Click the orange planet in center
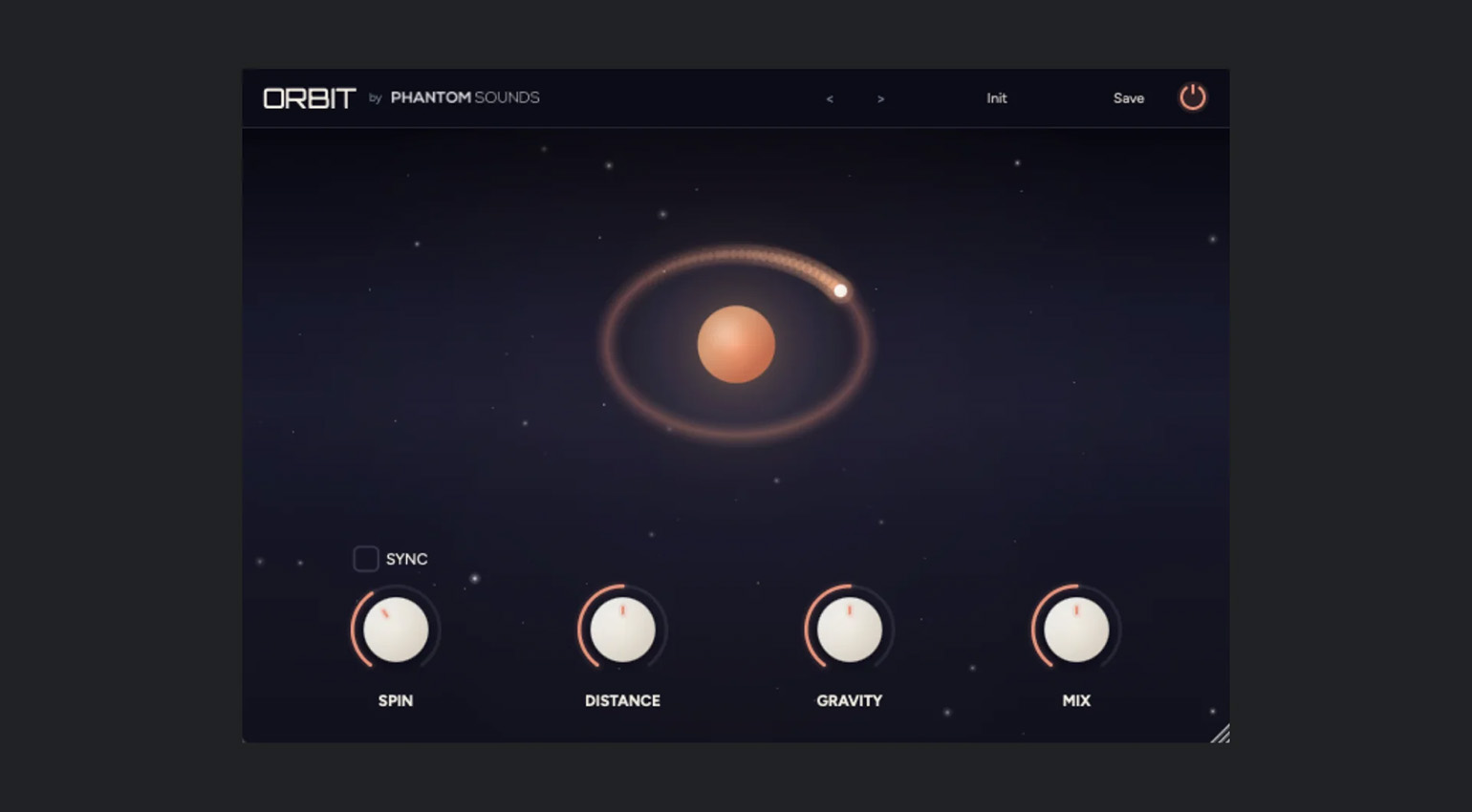The height and width of the screenshot is (812, 1472). click(735, 344)
